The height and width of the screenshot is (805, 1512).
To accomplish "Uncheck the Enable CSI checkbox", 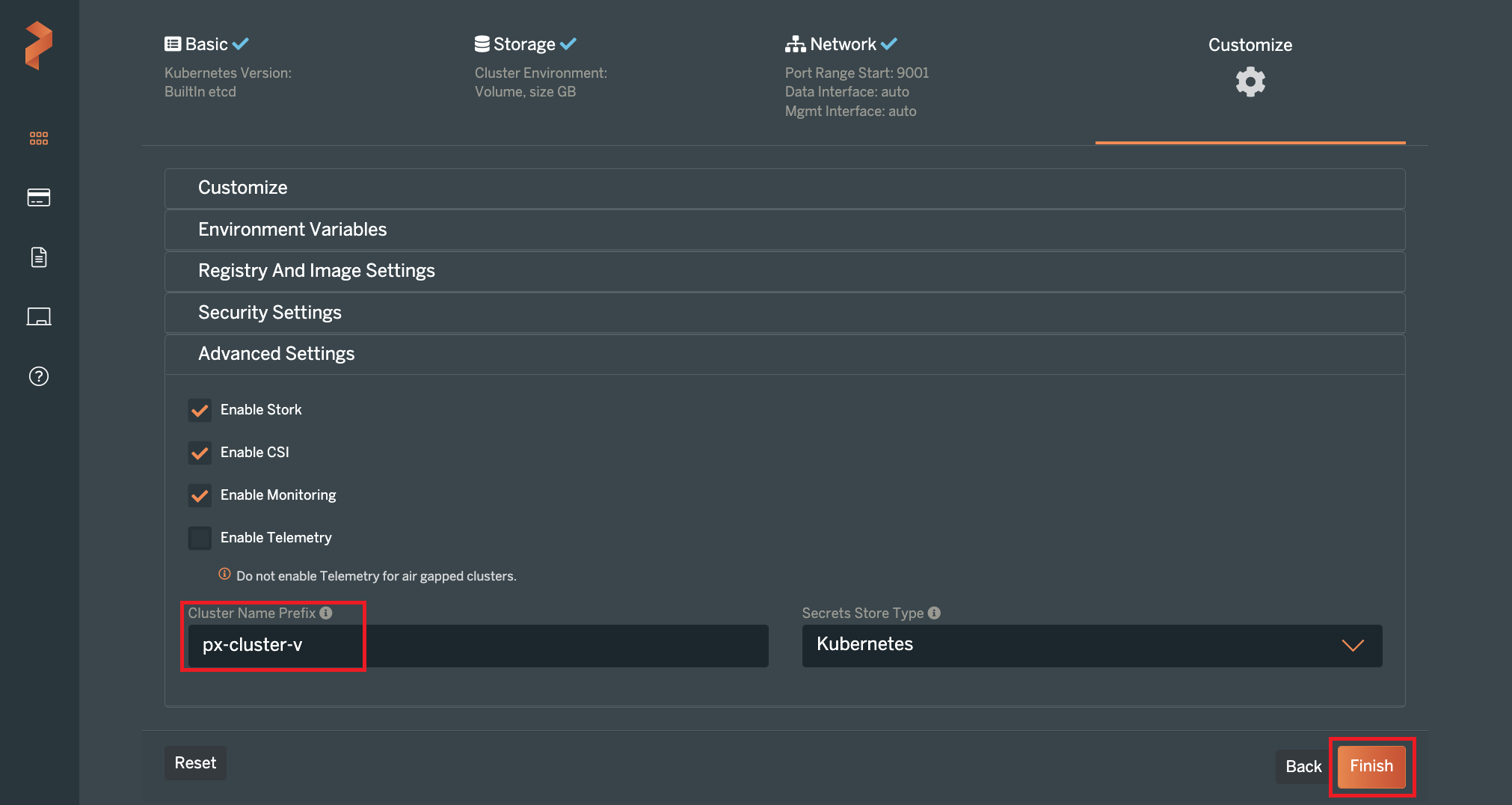I will 200,453.
